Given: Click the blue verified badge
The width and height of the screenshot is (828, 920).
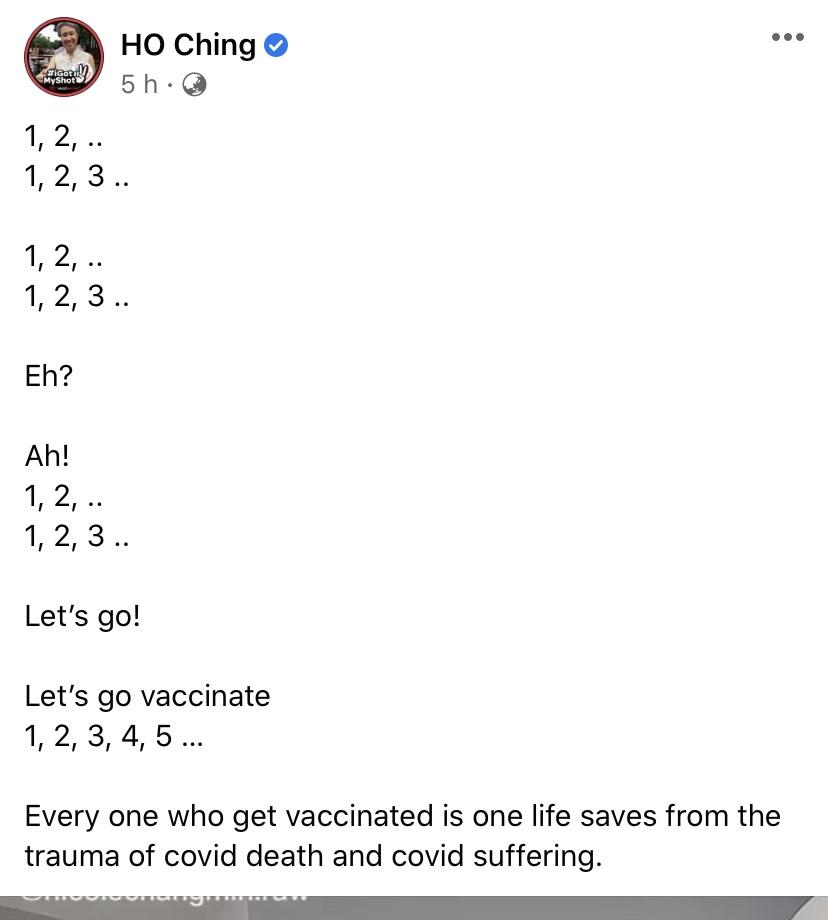Looking at the screenshot, I should [x=275, y=45].
